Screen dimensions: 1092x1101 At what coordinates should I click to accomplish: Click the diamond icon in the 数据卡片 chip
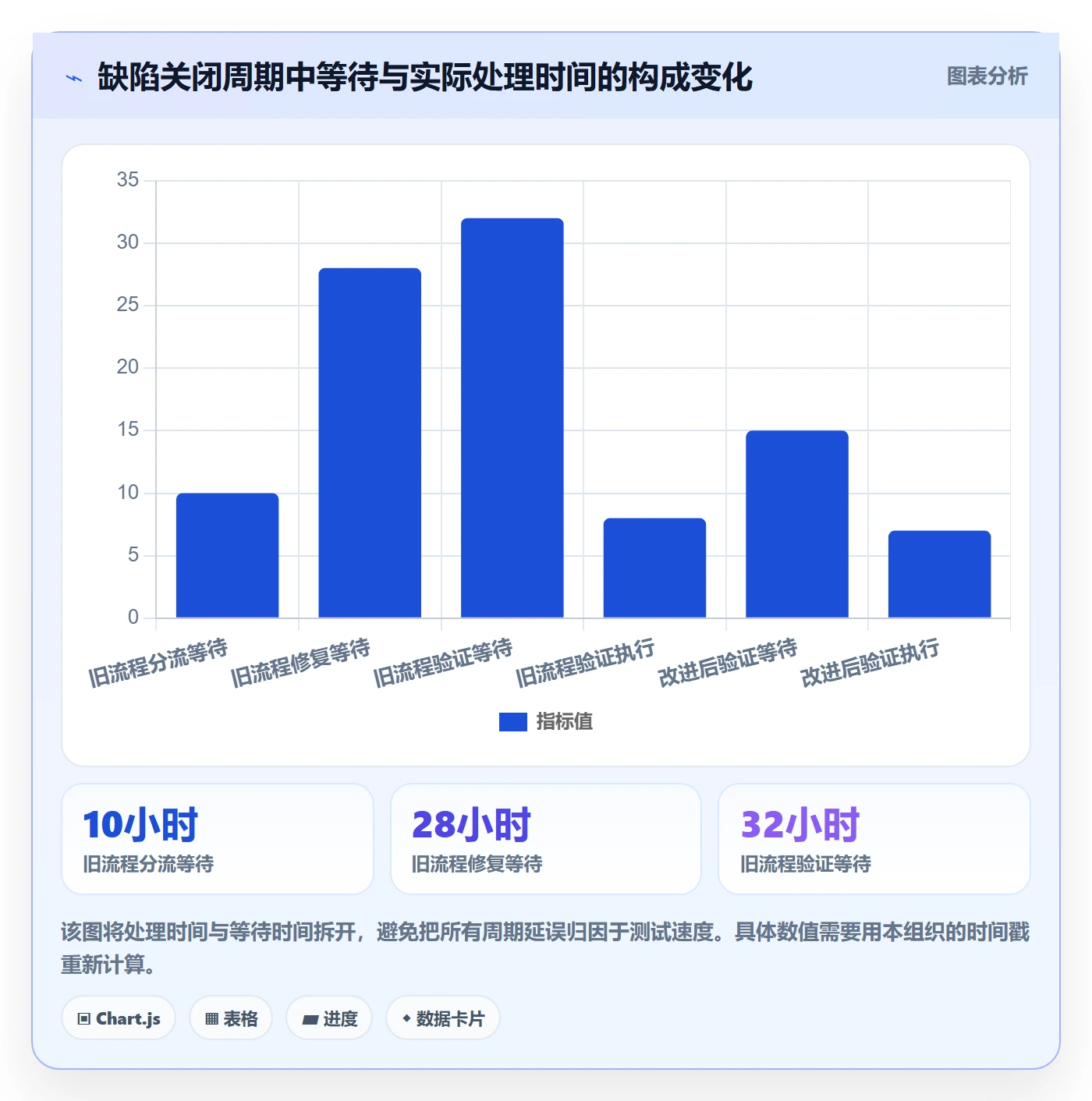point(406,1018)
